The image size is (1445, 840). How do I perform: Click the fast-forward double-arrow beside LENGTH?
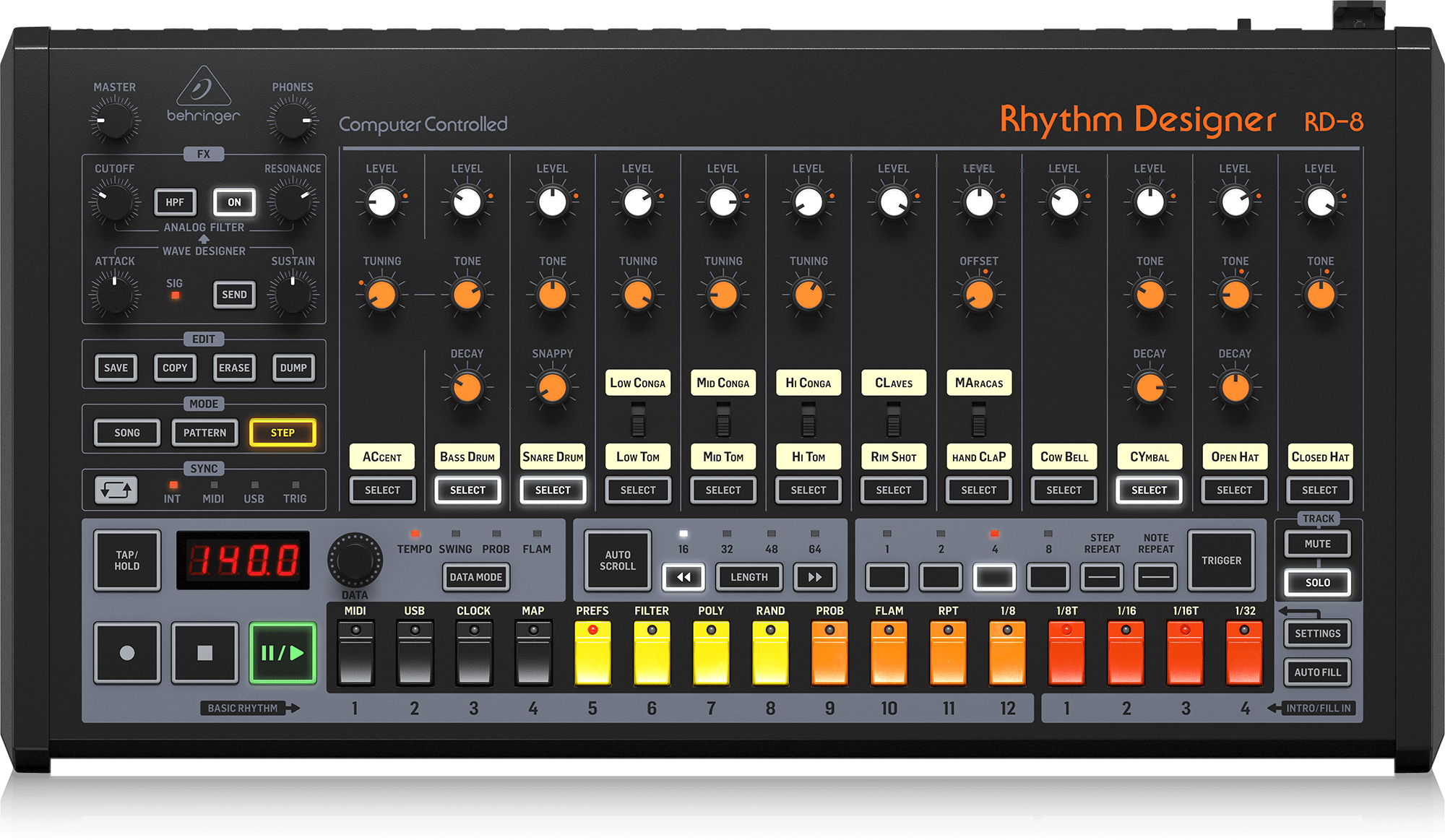point(815,577)
